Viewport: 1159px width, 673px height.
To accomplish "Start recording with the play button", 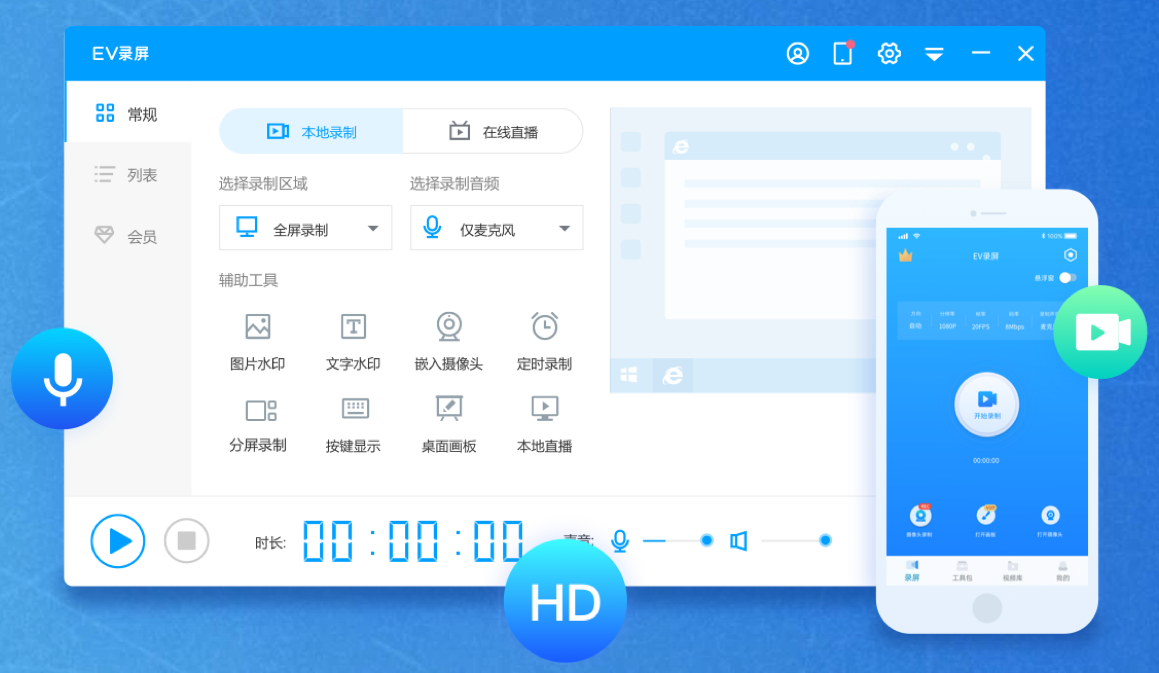I will [x=118, y=541].
